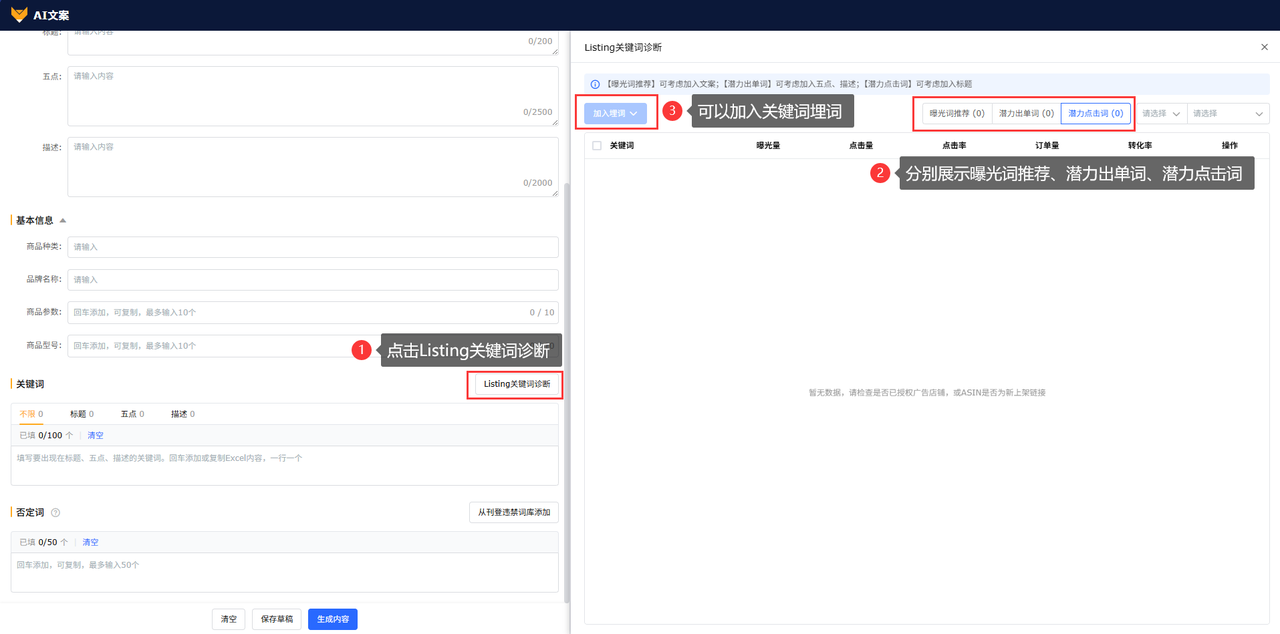Open the second wider 请选择 dropdown
Image resolution: width=1280 pixels, height=634 pixels.
(1228, 114)
